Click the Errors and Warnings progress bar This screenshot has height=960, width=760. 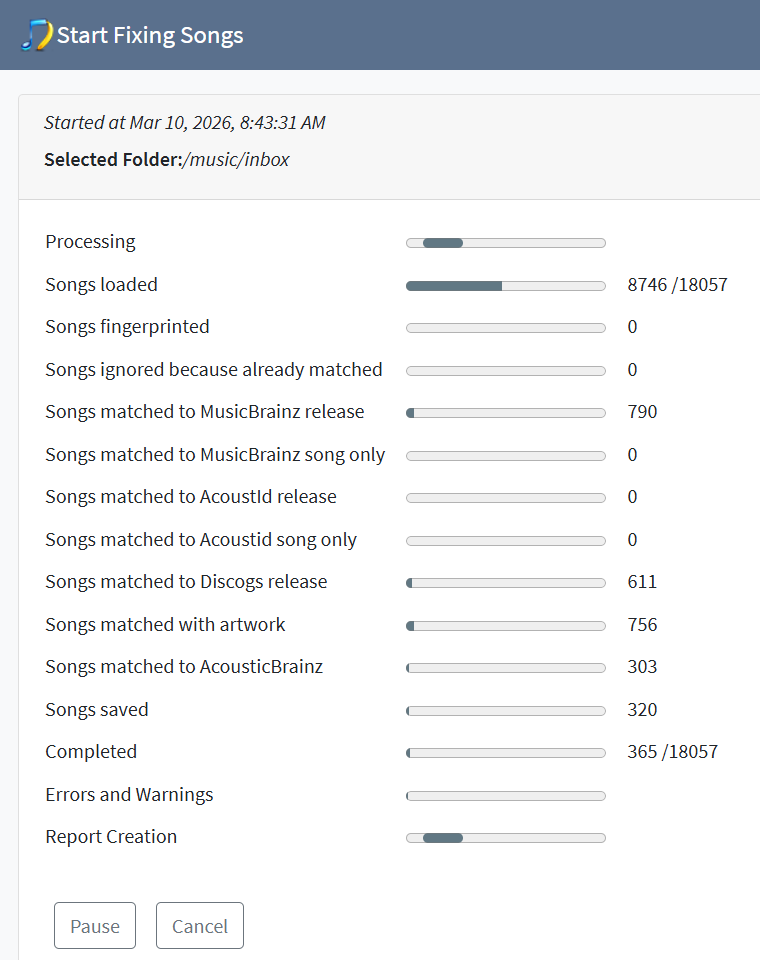click(505, 796)
